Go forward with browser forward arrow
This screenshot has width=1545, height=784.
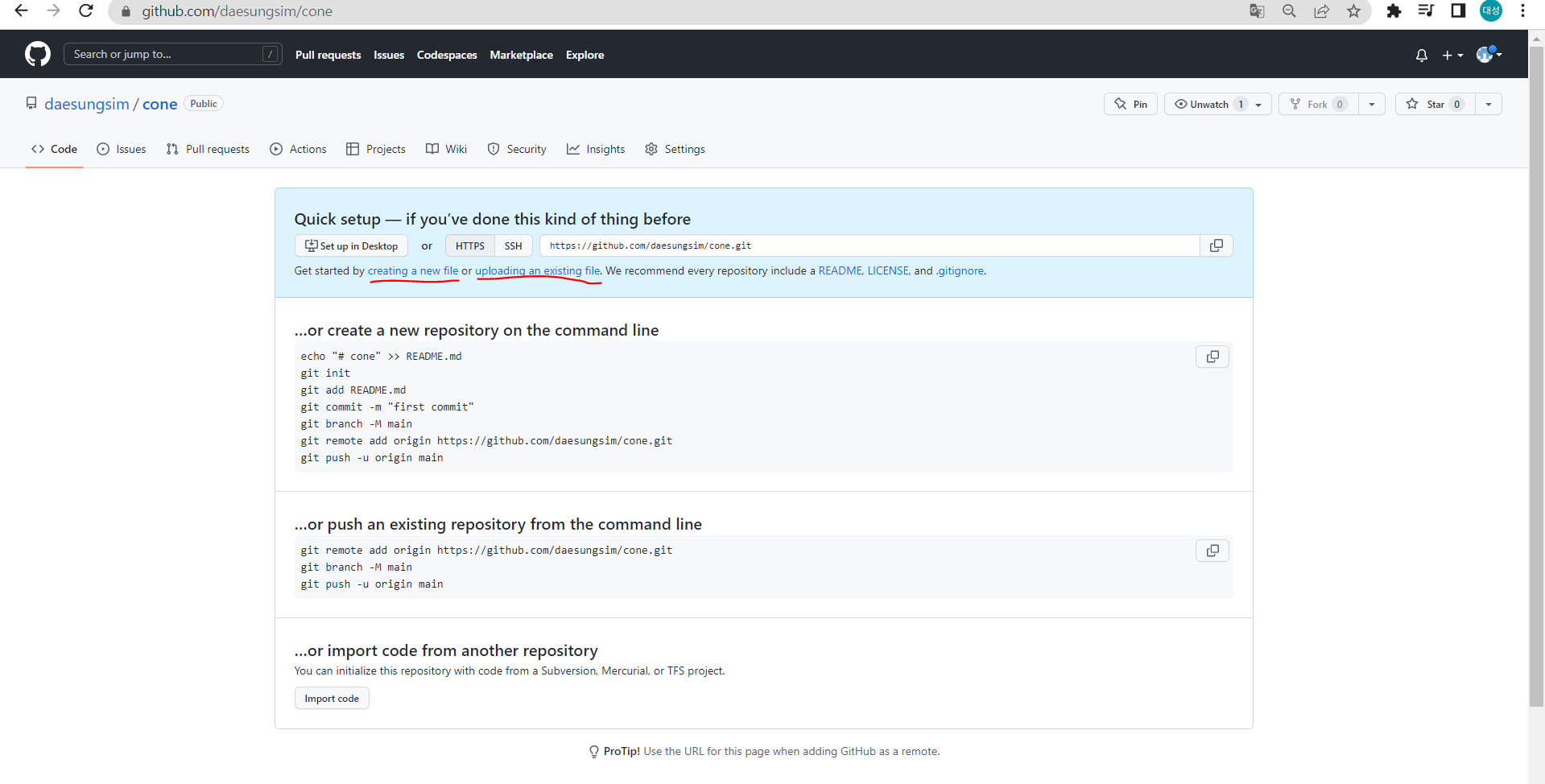click(x=54, y=11)
